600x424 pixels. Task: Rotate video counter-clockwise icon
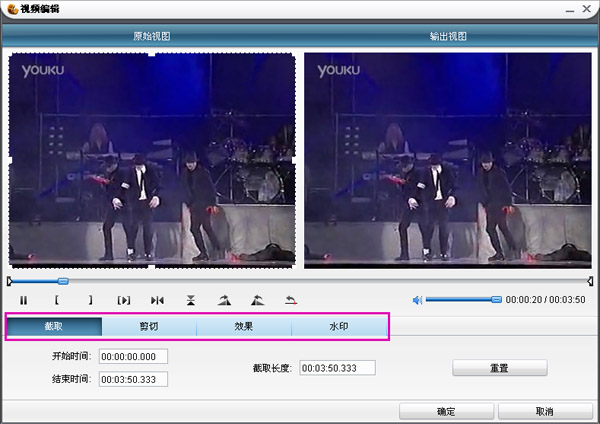coord(258,300)
